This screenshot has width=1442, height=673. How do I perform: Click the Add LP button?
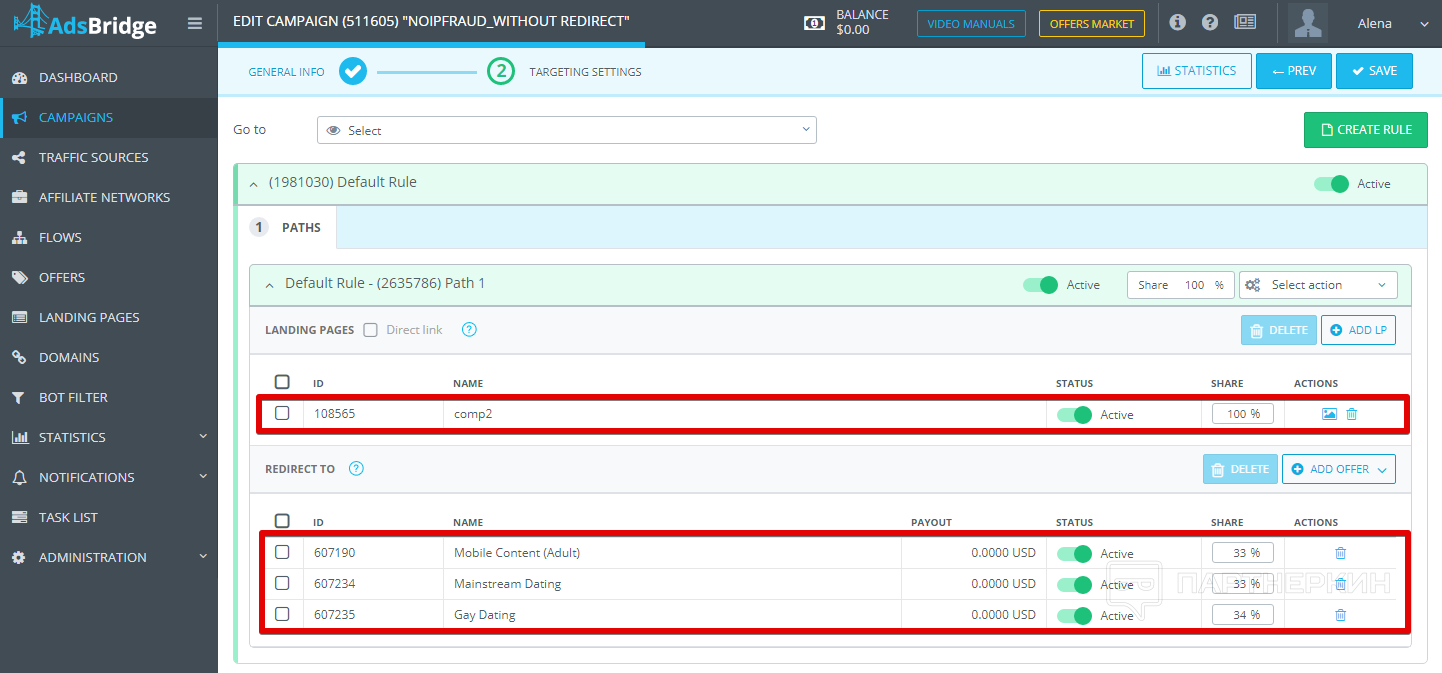click(x=1358, y=330)
